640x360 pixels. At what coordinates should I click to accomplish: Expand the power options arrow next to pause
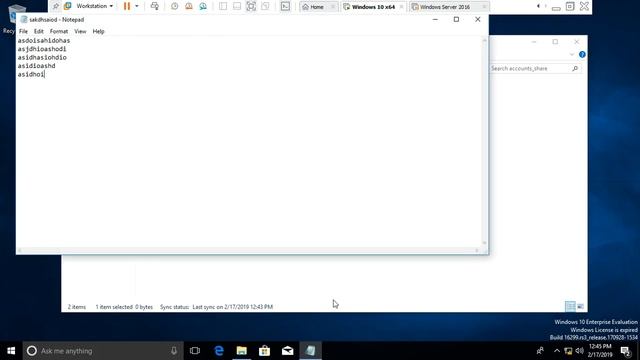(137, 6)
